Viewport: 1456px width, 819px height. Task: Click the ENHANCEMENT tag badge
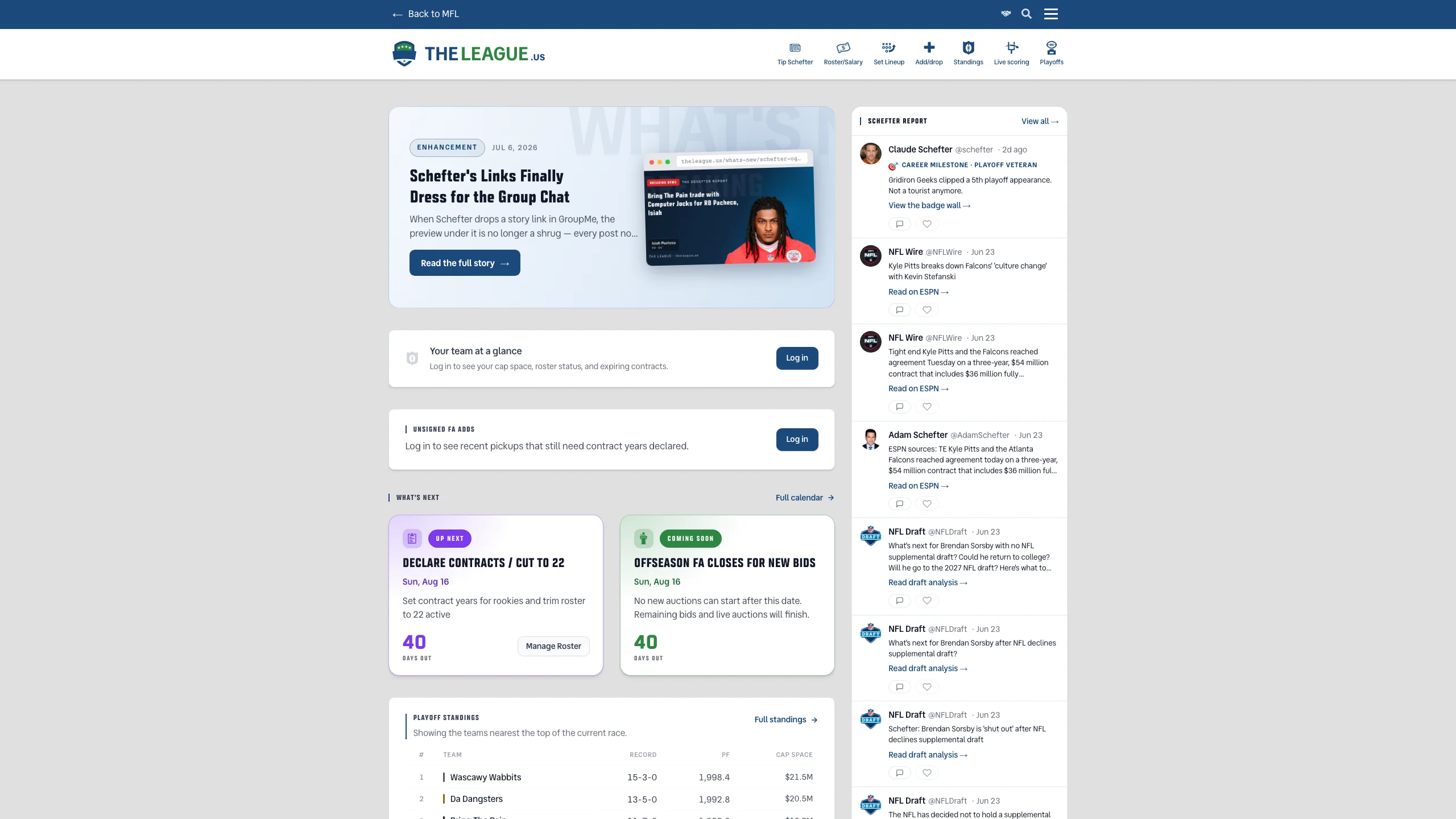[x=447, y=147]
